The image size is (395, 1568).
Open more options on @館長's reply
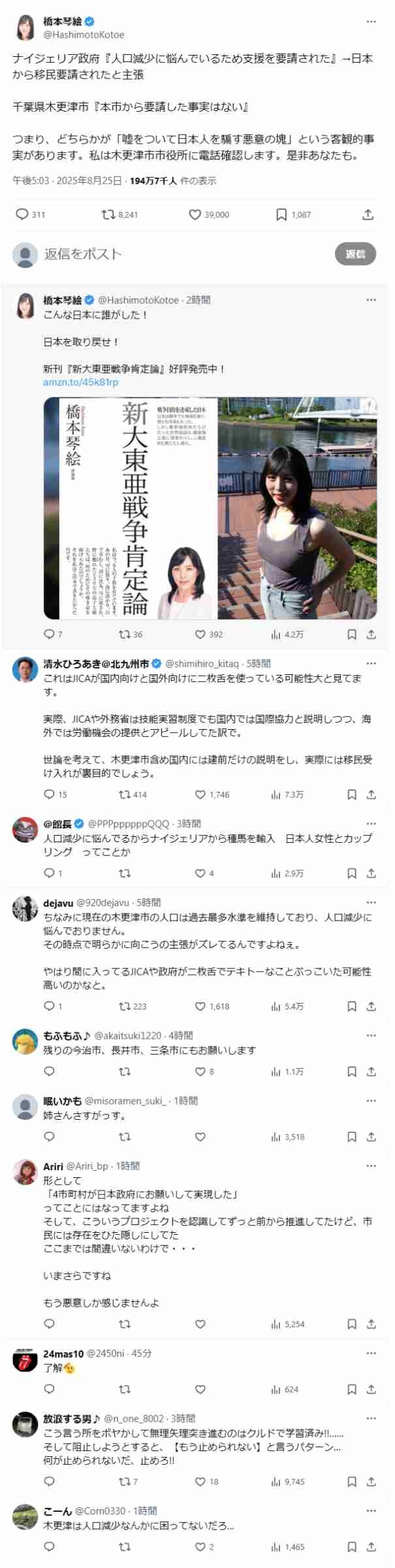coord(371,824)
